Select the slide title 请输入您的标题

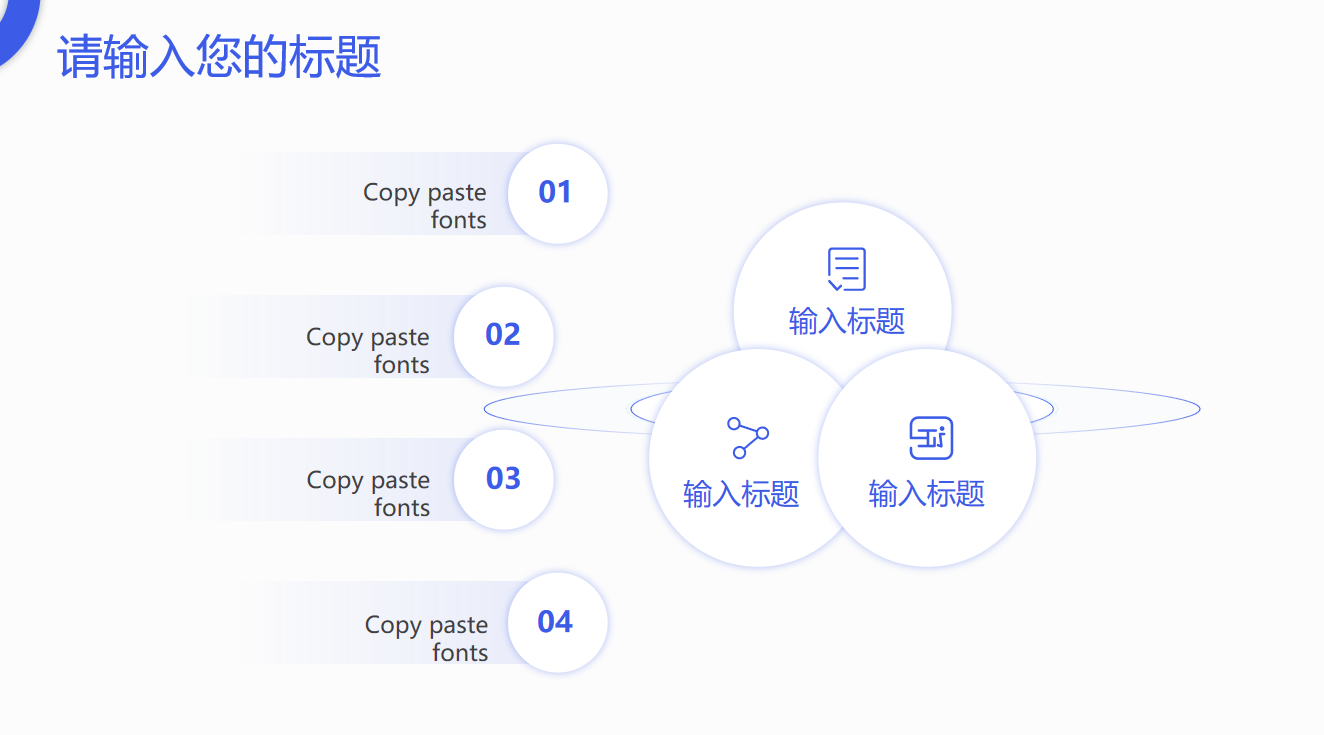(219, 57)
